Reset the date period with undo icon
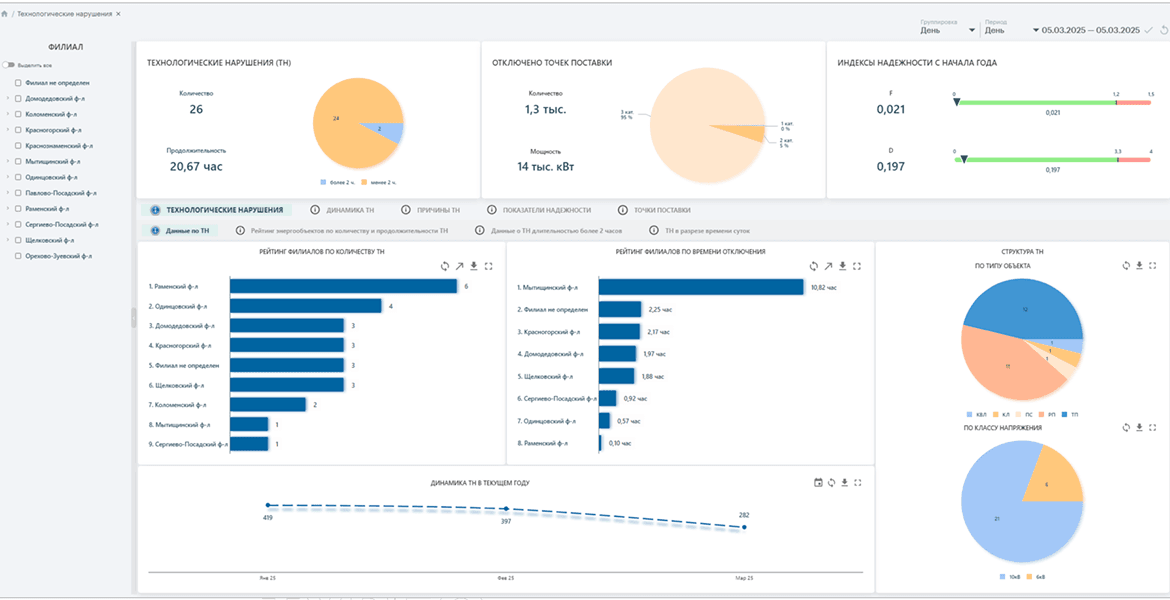The image size is (1170, 600). coord(1164,30)
